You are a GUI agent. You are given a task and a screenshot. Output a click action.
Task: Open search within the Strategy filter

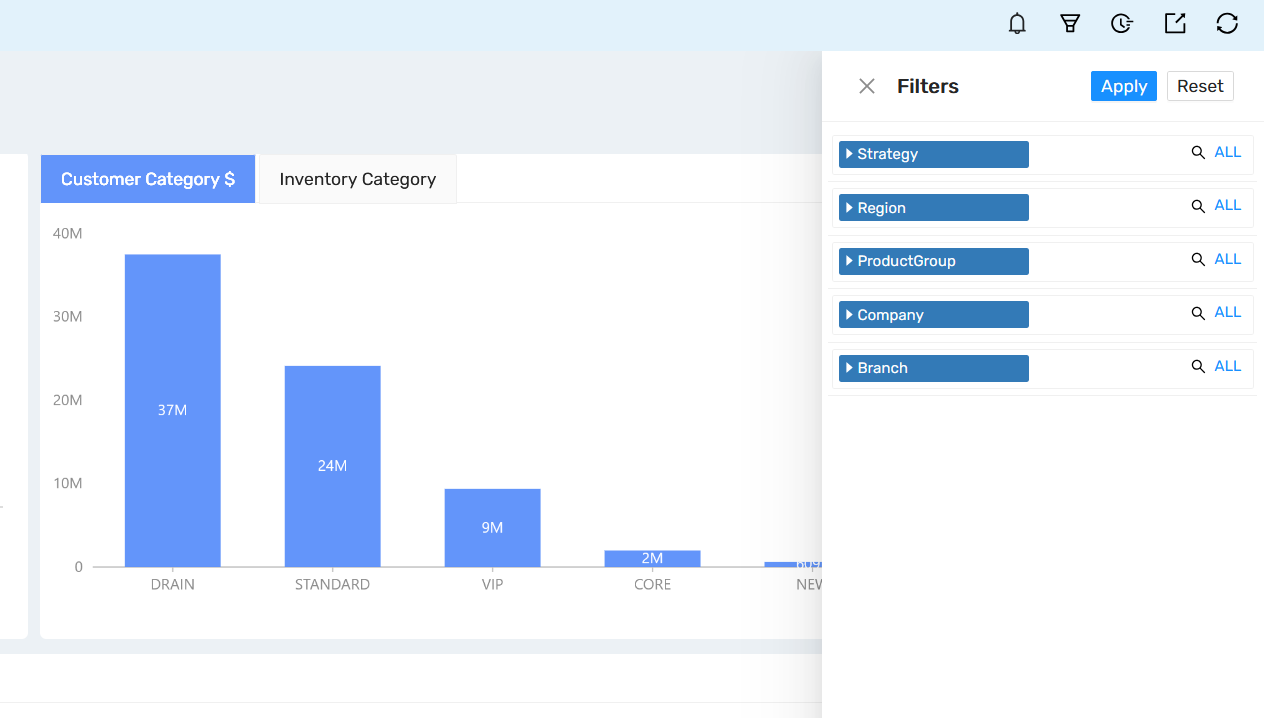[x=1198, y=151]
